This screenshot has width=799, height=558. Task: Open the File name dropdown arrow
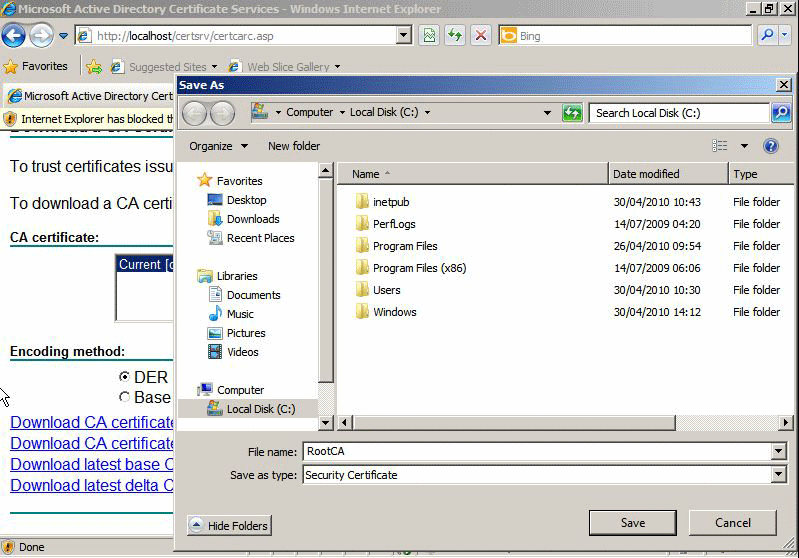pos(778,451)
